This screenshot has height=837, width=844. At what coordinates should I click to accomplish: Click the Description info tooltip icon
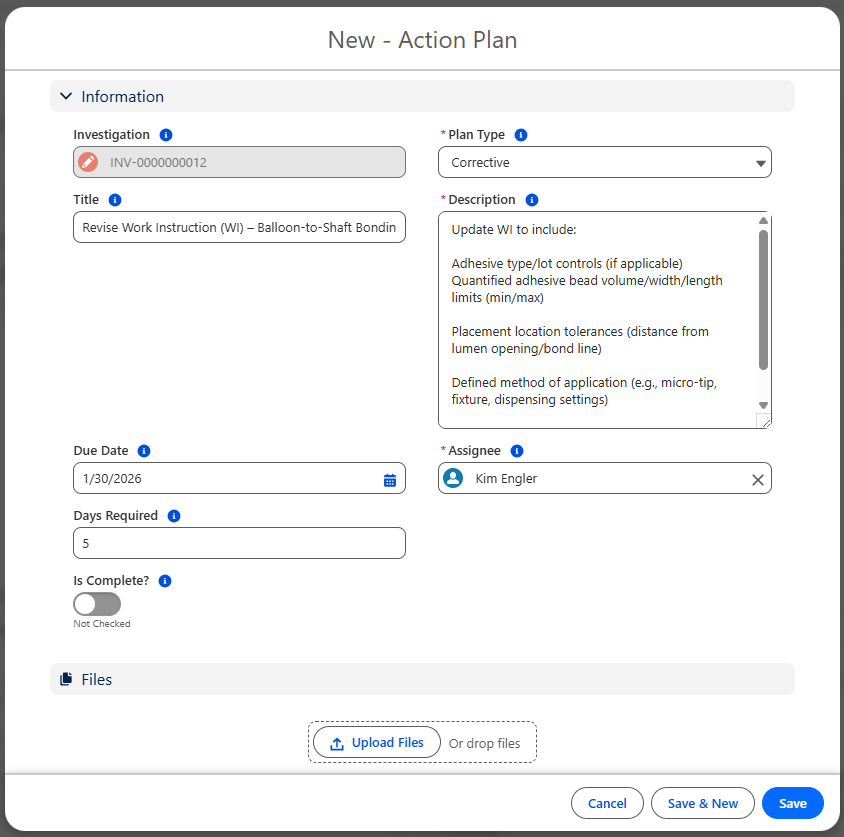point(532,200)
